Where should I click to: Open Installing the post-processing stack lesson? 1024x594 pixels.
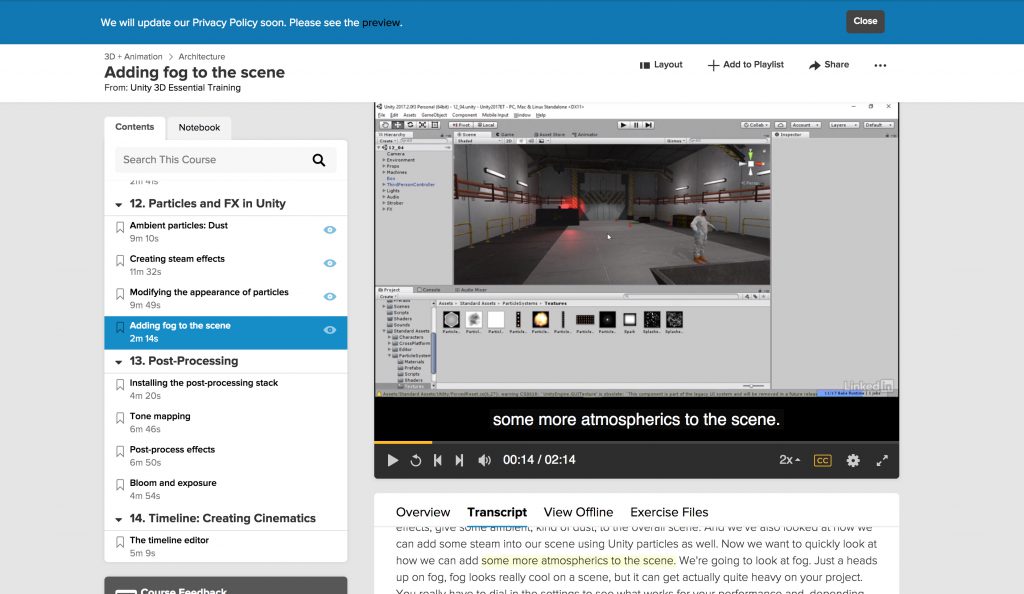point(204,383)
